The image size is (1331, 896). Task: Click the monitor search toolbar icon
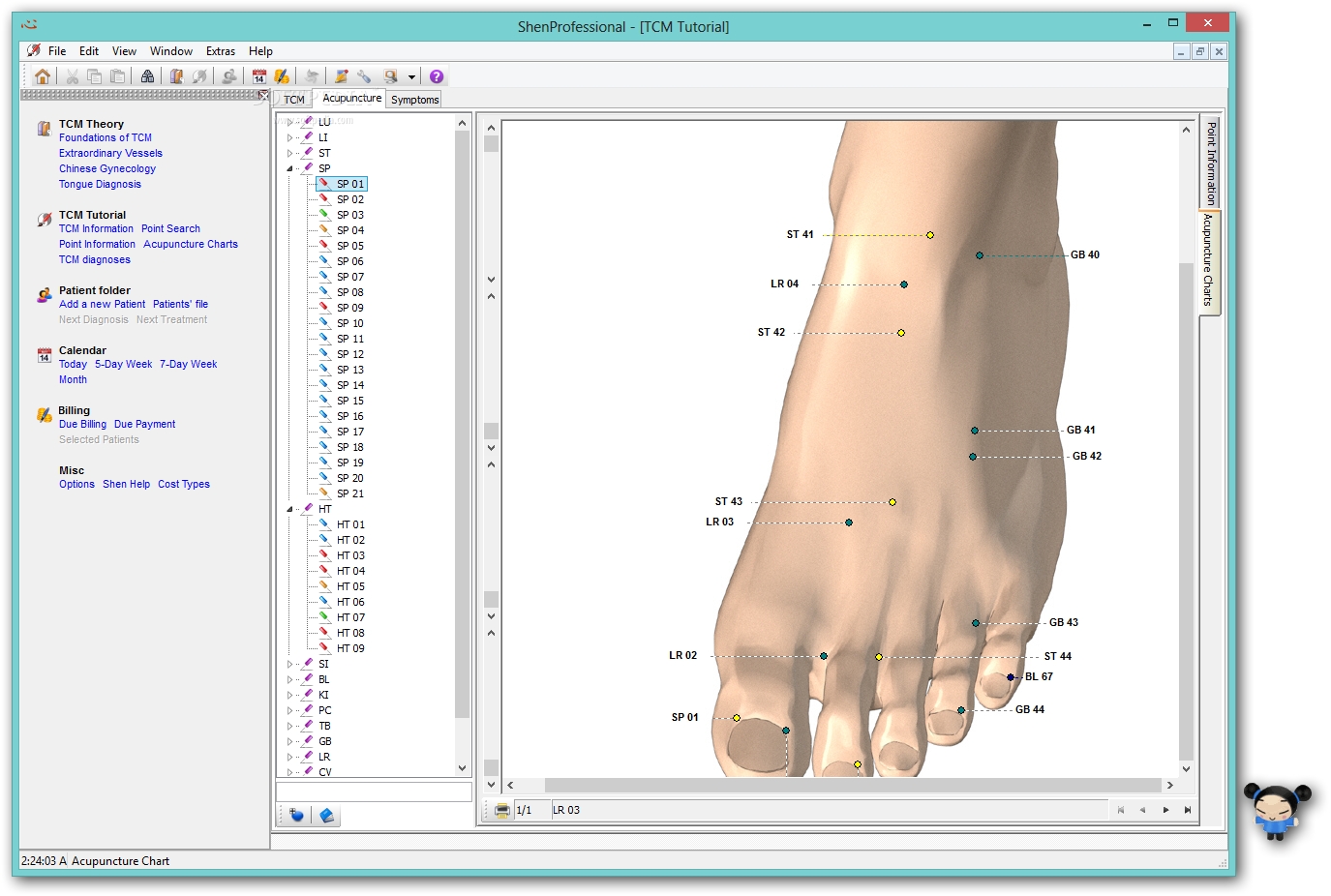click(391, 76)
